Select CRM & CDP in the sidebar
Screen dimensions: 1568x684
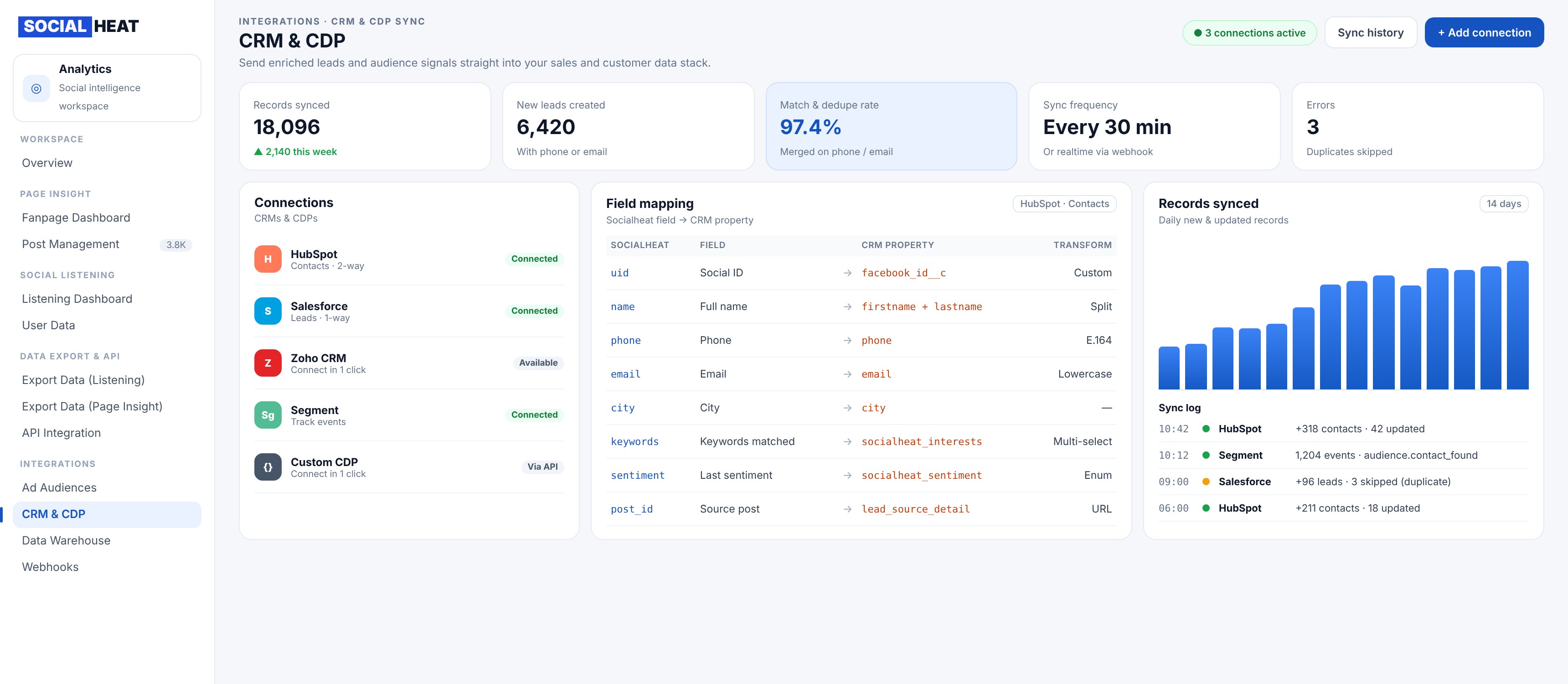[107, 514]
